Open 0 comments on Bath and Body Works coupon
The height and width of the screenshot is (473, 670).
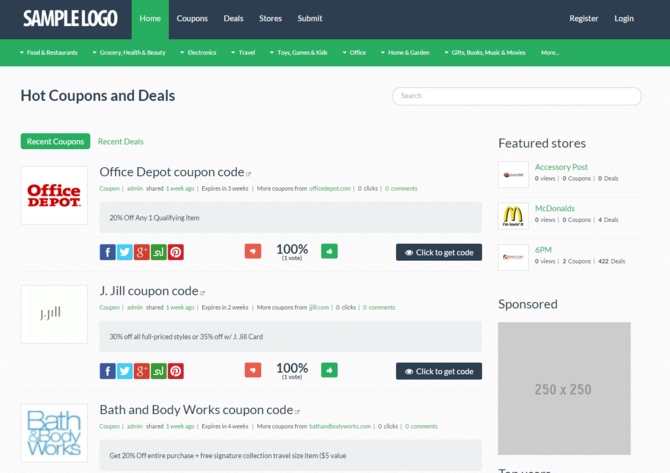421,426
